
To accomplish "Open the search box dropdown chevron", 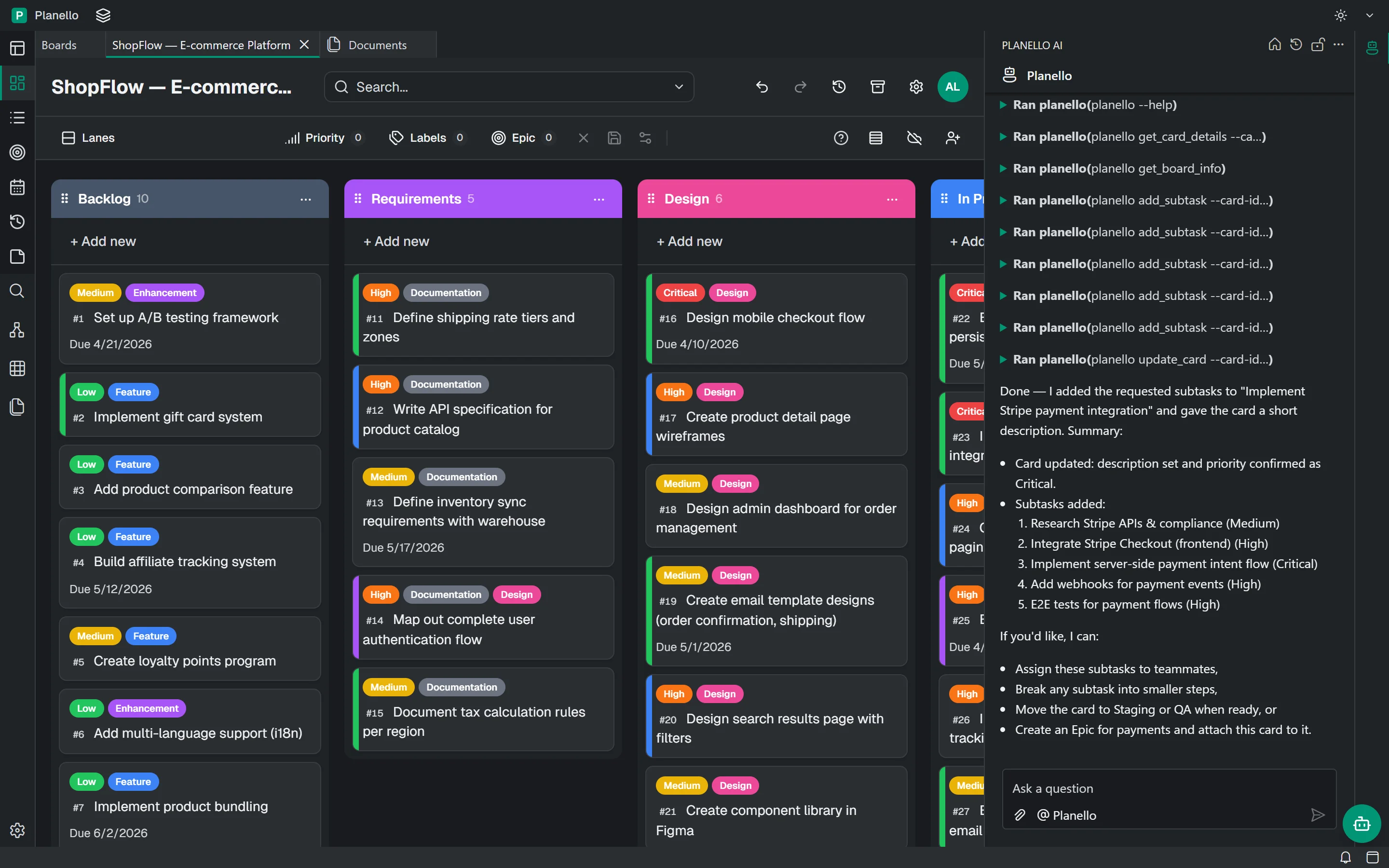I will click(679, 87).
